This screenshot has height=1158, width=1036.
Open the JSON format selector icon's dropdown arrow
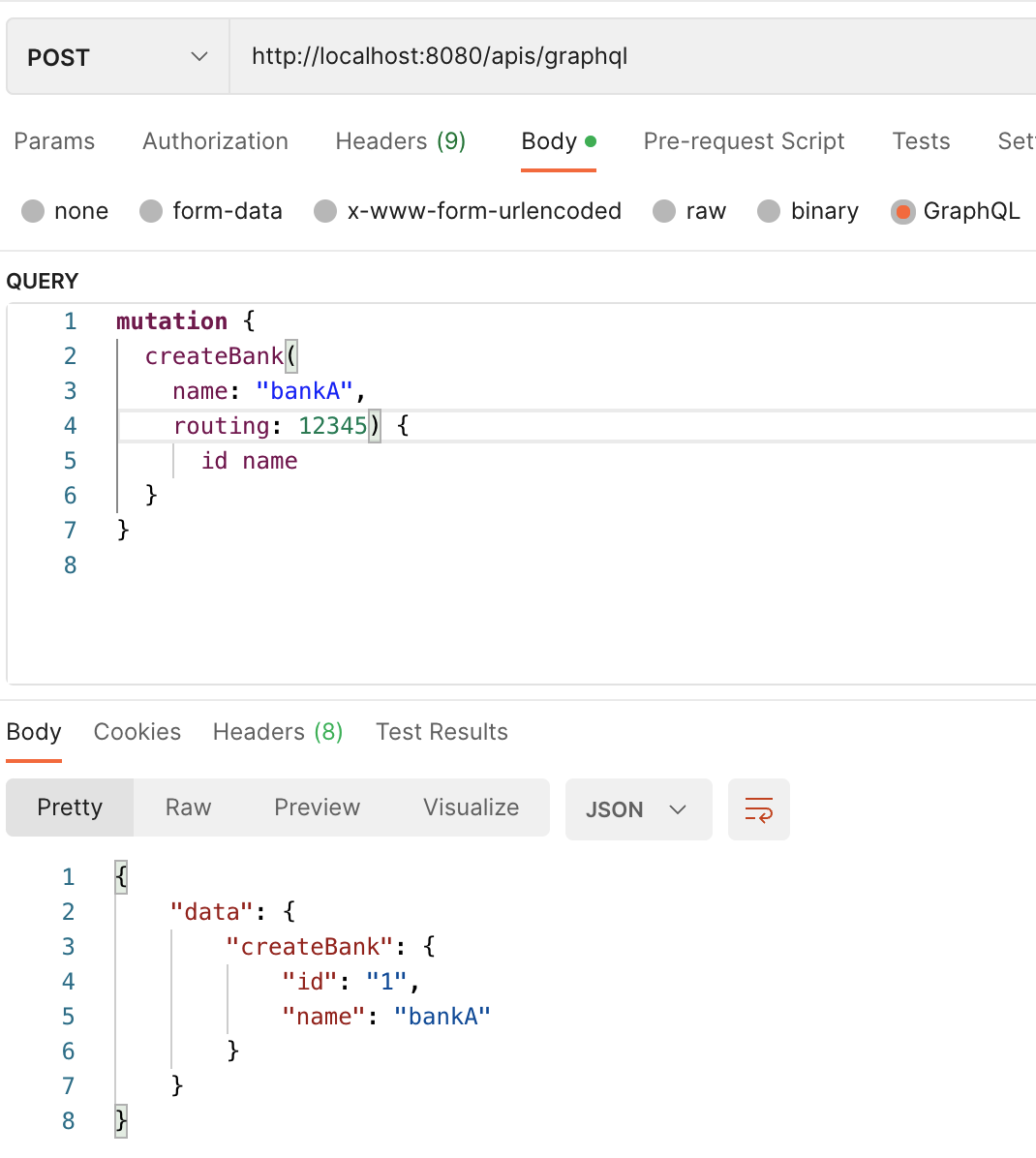tap(679, 809)
